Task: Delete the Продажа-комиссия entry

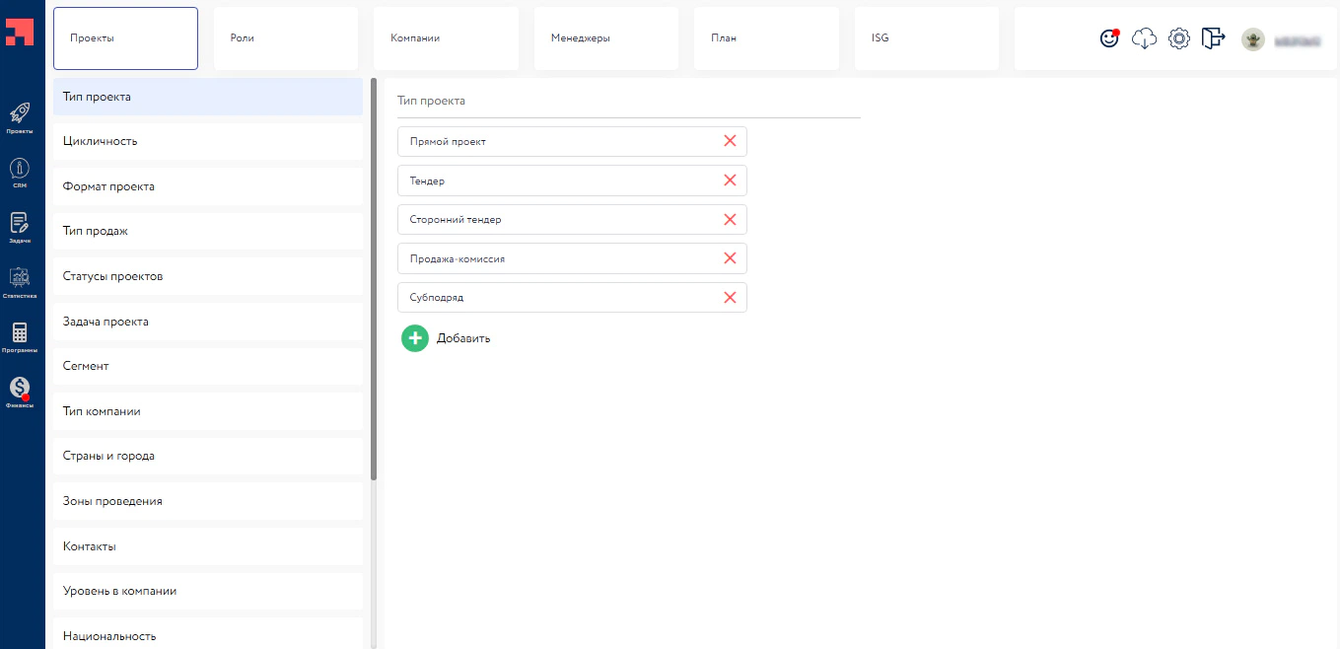Action: pyautogui.click(x=730, y=258)
